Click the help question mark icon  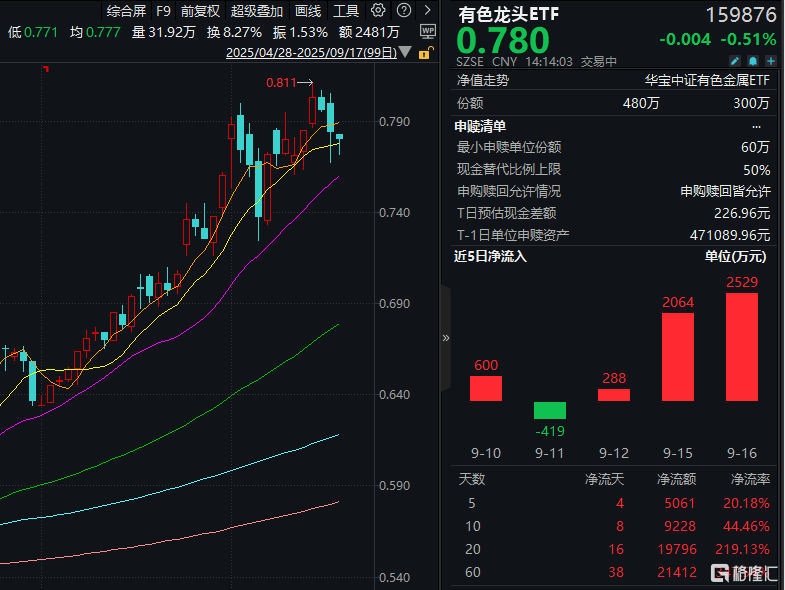(x=404, y=10)
